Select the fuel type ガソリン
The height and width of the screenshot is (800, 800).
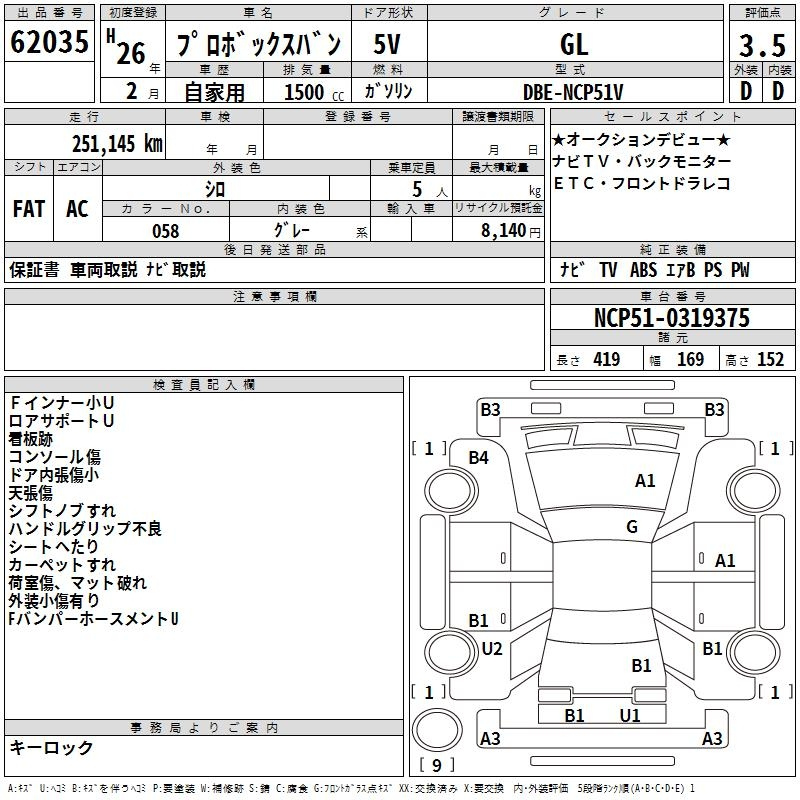[388, 91]
